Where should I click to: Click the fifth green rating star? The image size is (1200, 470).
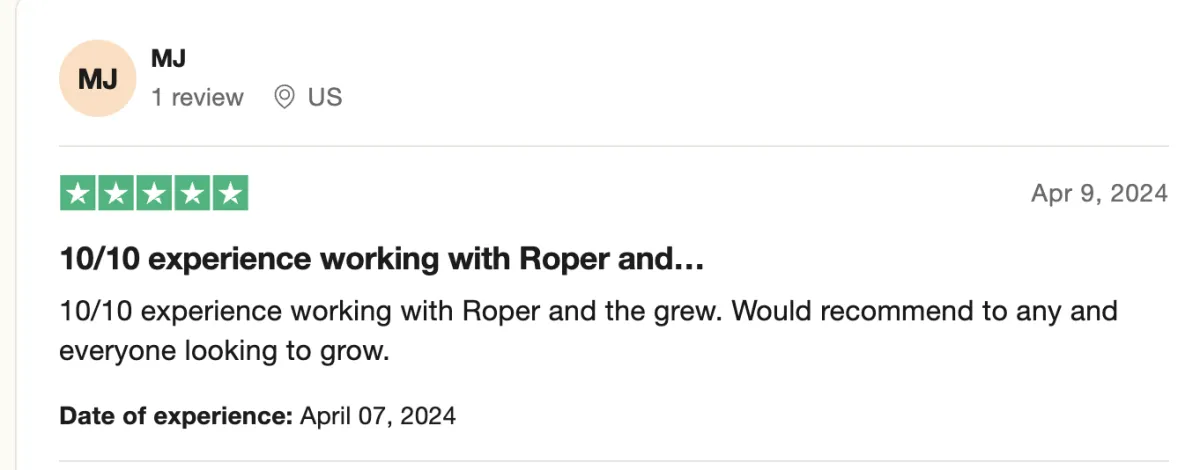coord(230,193)
